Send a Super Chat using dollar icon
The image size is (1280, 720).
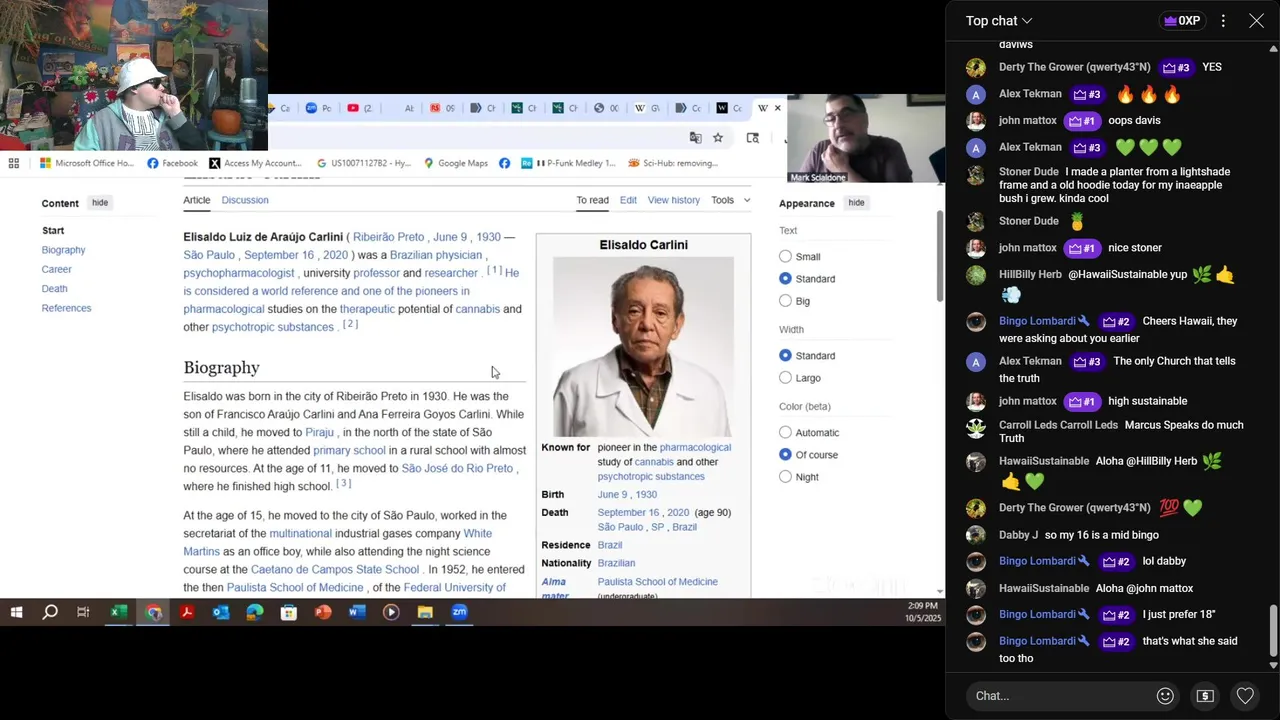[x=1205, y=696]
